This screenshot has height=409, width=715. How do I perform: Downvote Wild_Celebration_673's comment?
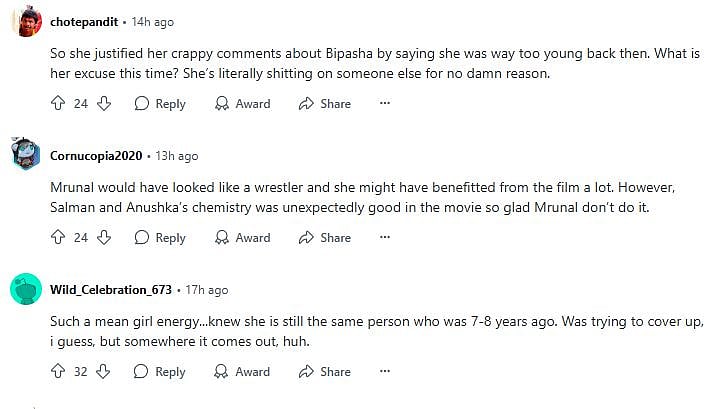tap(104, 372)
